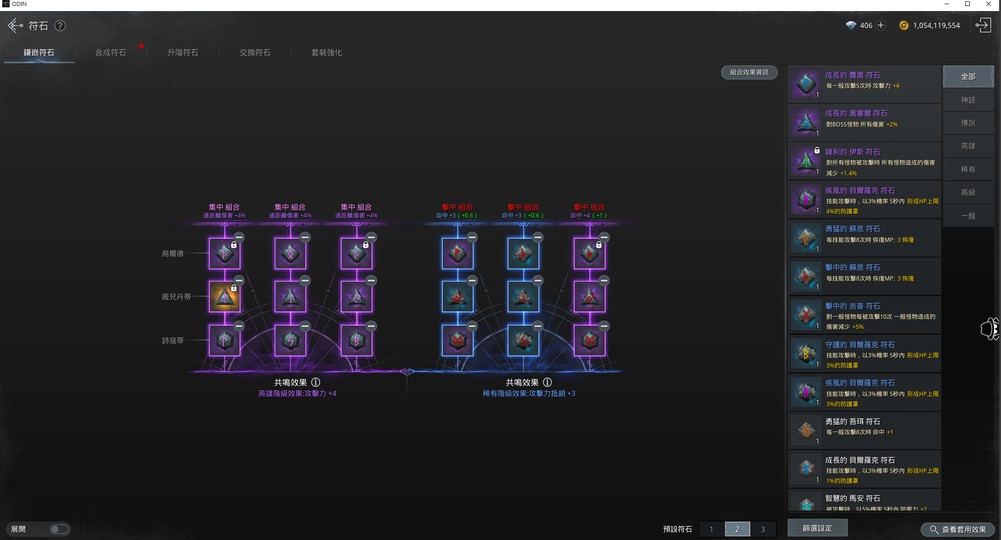The image size is (1001, 540).
Task: Select 擊中的 吉普 符石 in the list
Action: tap(864, 315)
